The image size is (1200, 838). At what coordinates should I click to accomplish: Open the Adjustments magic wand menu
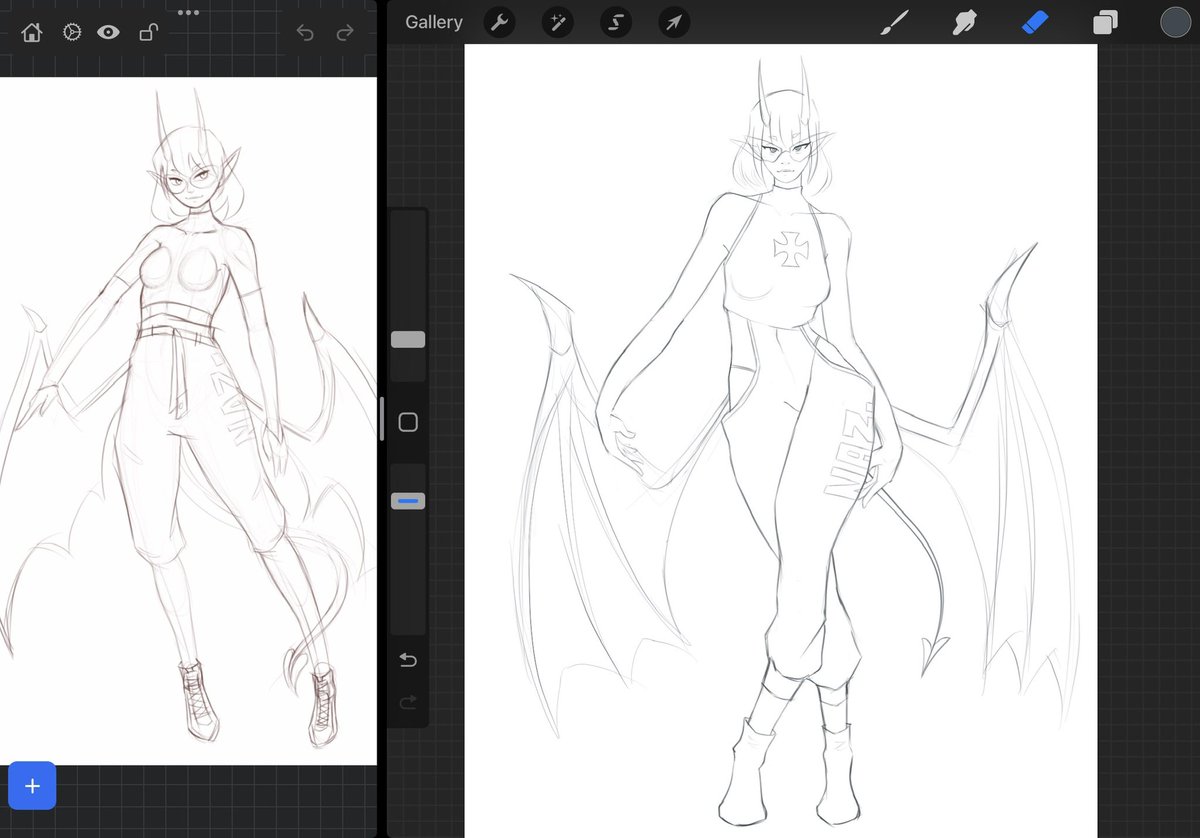[x=558, y=22]
